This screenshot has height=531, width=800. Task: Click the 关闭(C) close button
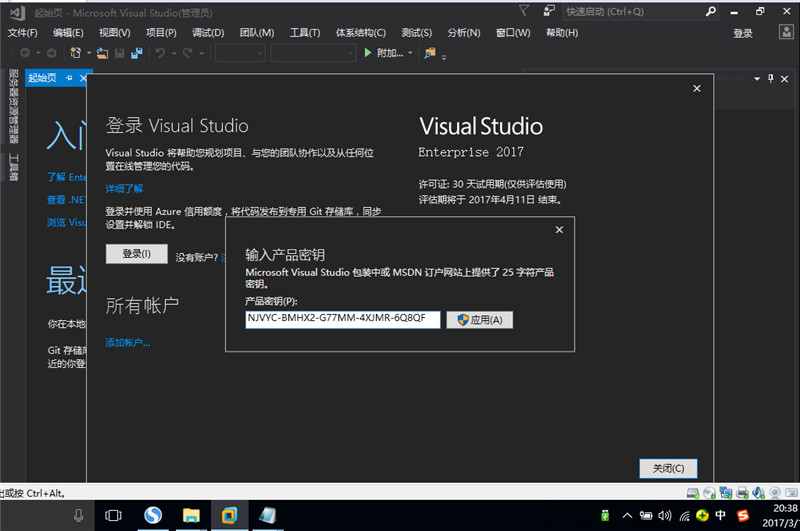[x=668, y=468]
